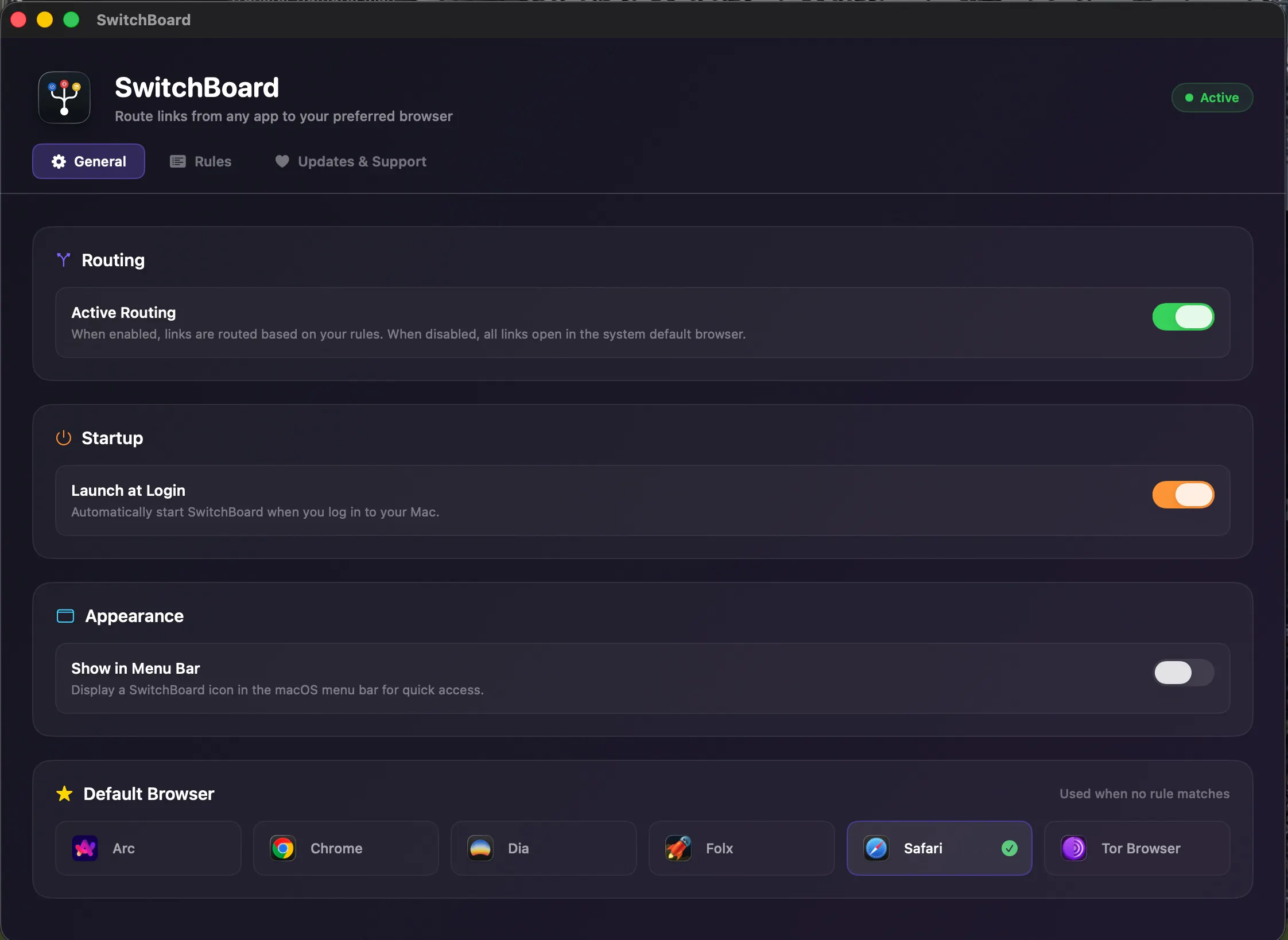This screenshot has height=940, width=1288.
Task: Minimize the SwitchBoard window with yellow button
Action: [x=45, y=20]
